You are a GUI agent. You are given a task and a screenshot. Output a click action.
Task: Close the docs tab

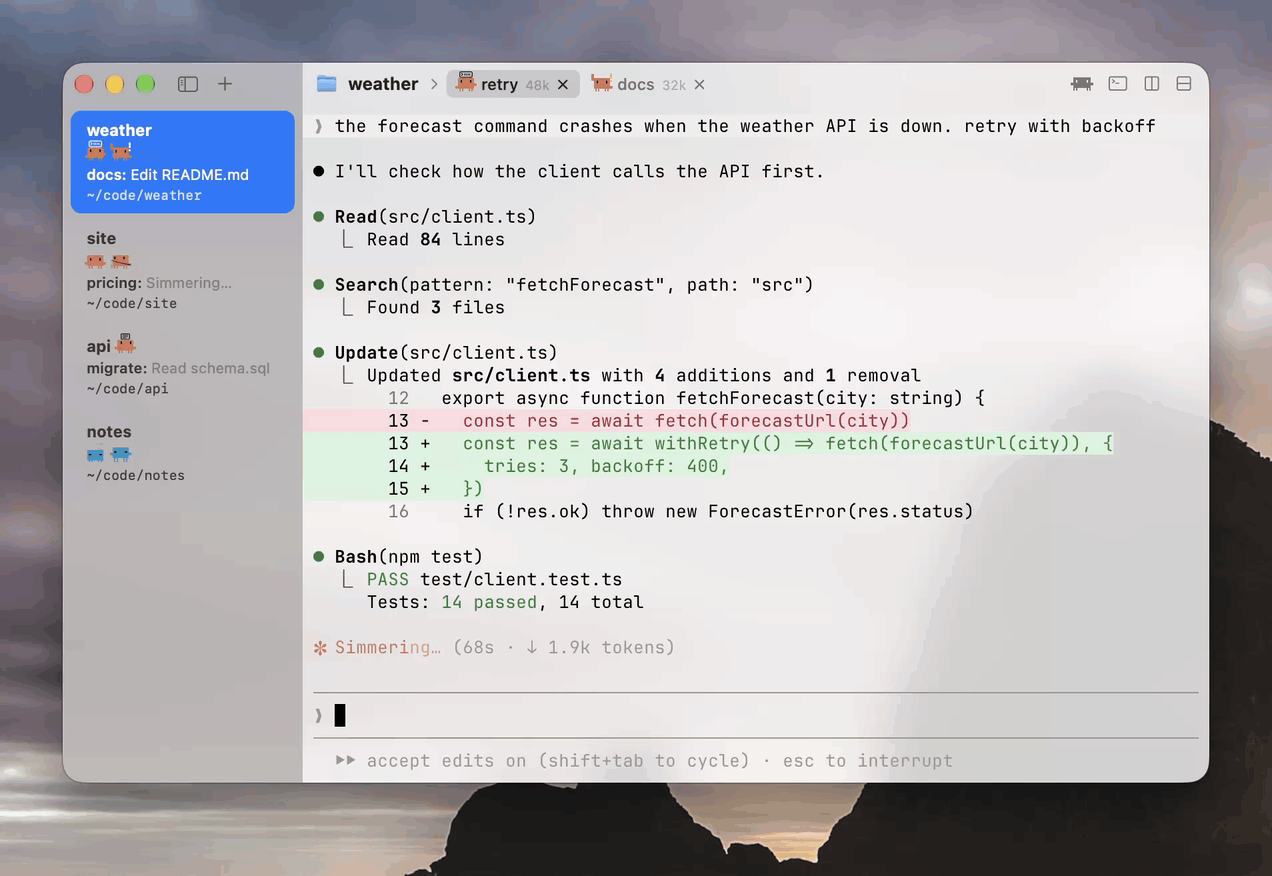pos(699,85)
